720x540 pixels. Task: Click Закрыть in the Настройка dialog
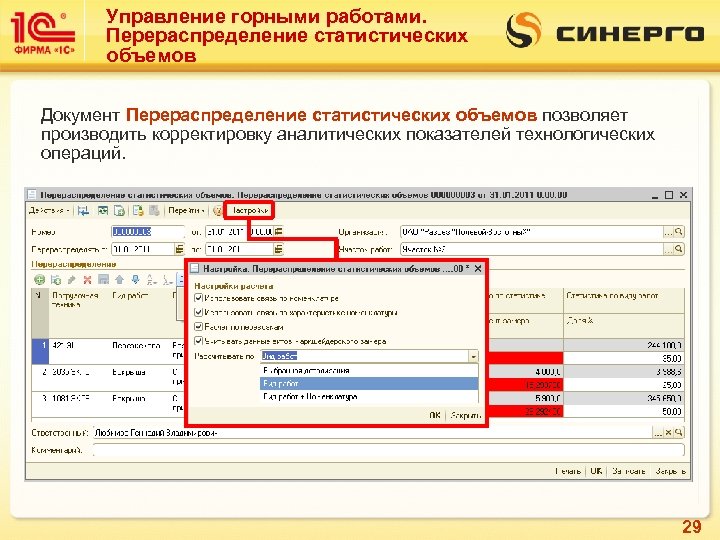466,415
